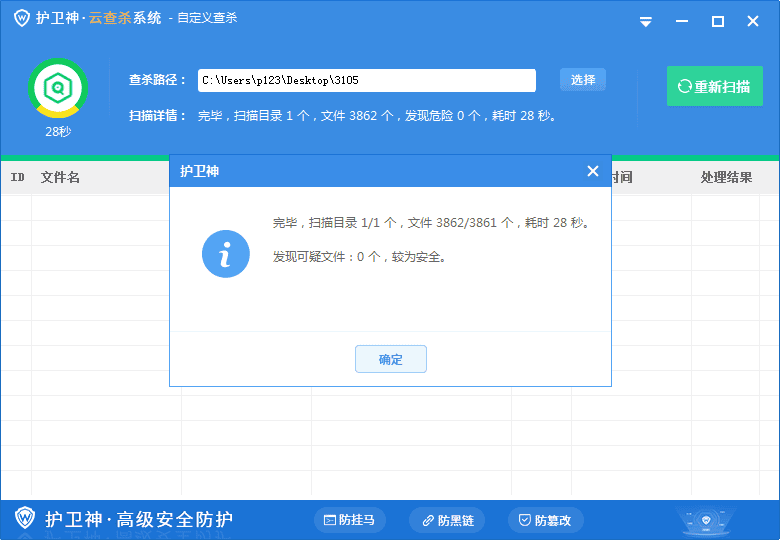This screenshot has height=540, width=780.
Task: Click the blue info icon in the dialog
Action: (x=225, y=254)
